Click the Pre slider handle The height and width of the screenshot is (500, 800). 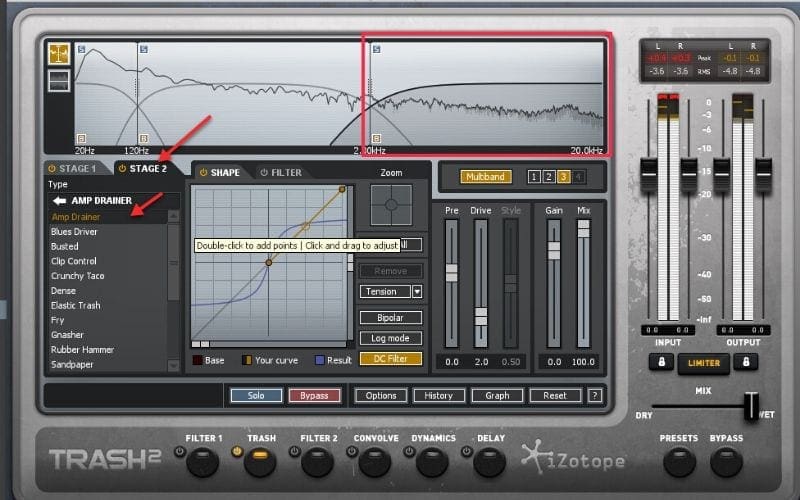pyautogui.click(x=452, y=272)
